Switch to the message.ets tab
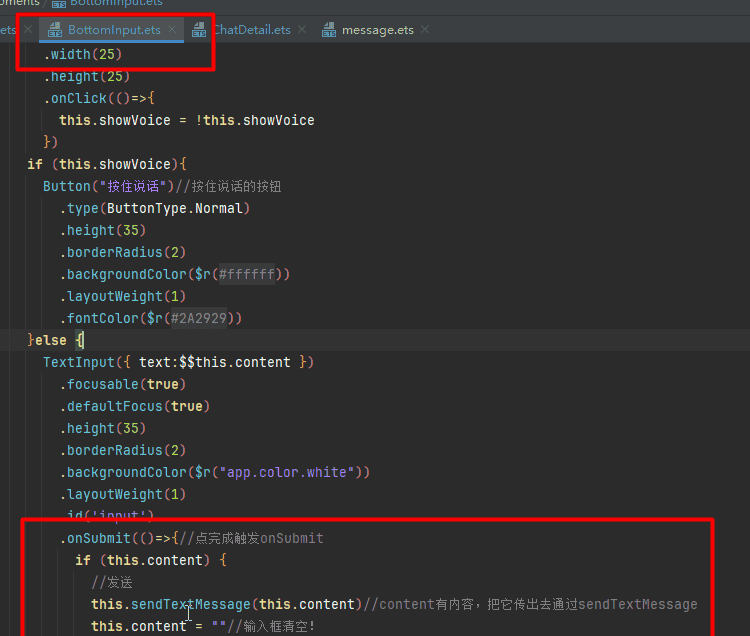 click(377, 30)
